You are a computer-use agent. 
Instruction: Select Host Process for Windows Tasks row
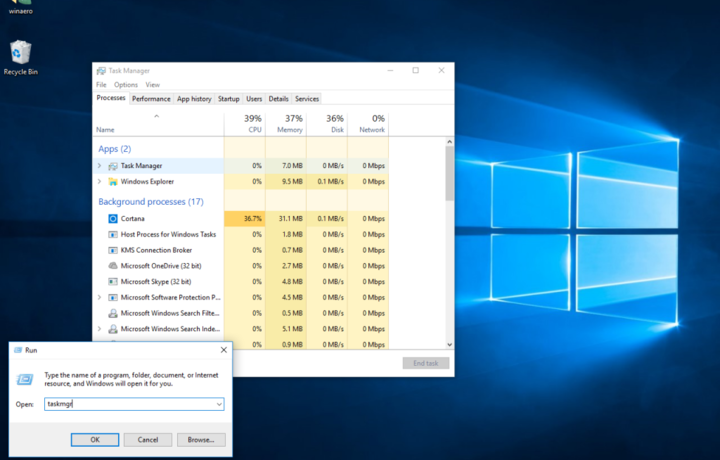[242, 234]
